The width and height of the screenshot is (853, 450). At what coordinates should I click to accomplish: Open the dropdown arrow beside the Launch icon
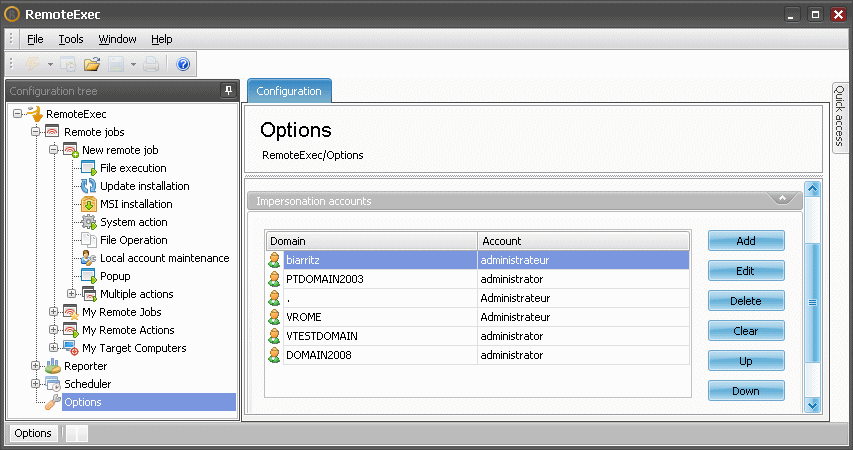[50, 65]
